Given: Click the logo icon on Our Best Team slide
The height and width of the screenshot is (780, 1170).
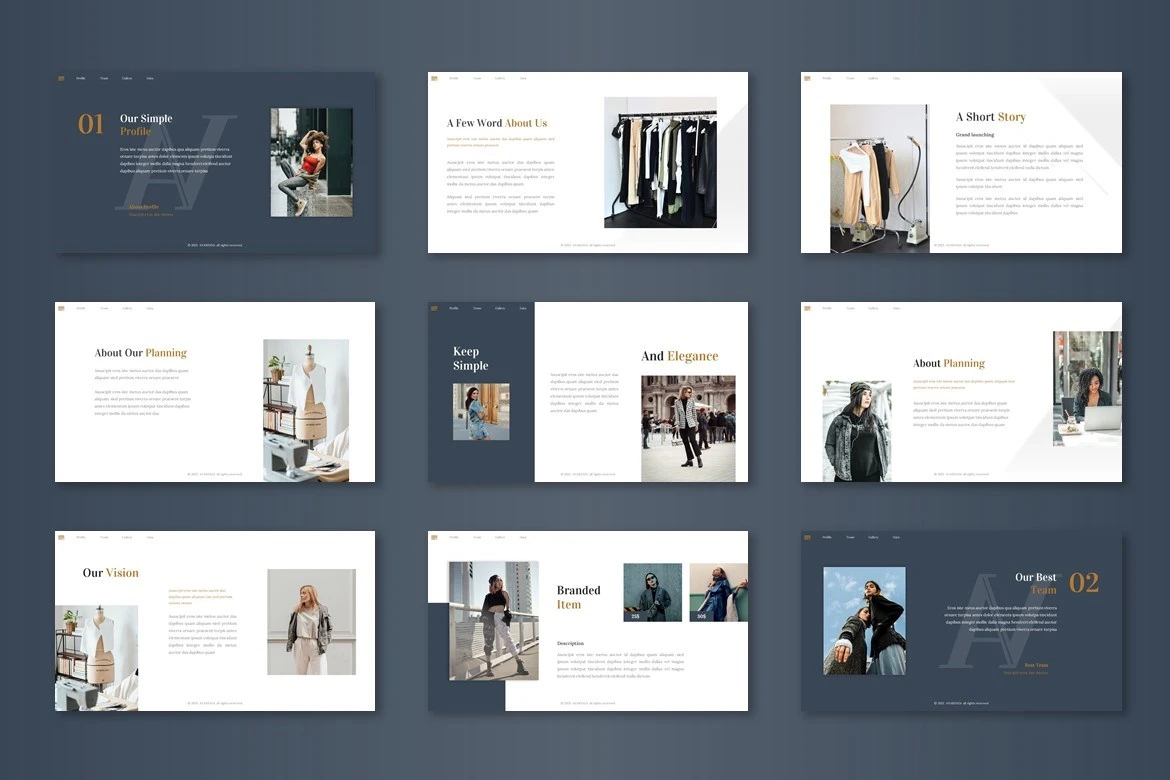Looking at the screenshot, I should 807,537.
